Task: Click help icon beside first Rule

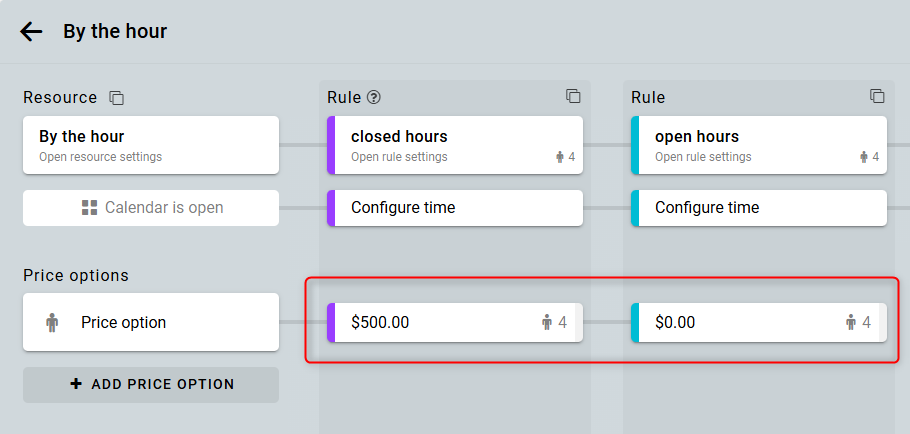Action: 374,98
